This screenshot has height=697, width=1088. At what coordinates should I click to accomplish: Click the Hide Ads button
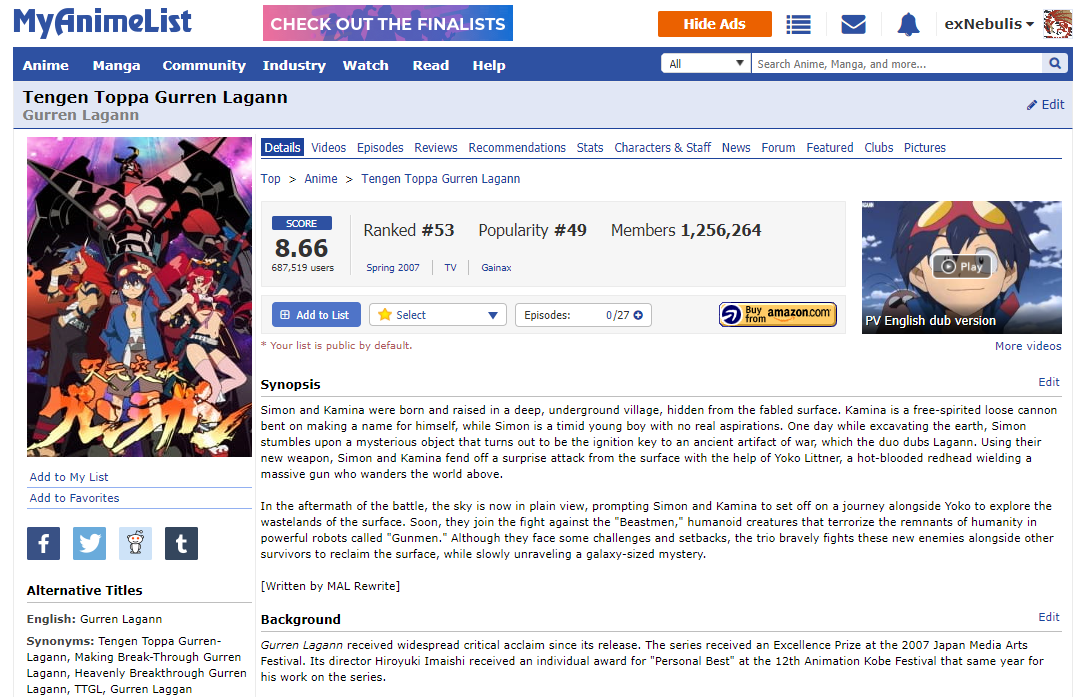715,24
